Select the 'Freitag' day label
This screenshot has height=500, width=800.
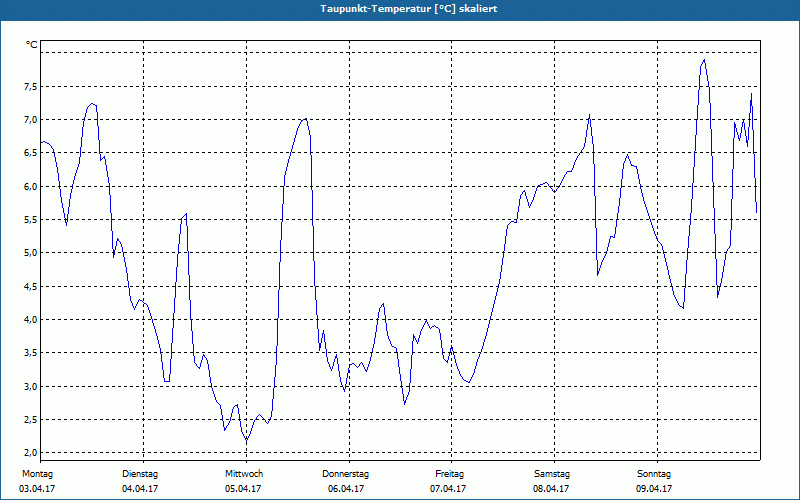click(x=449, y=474)
